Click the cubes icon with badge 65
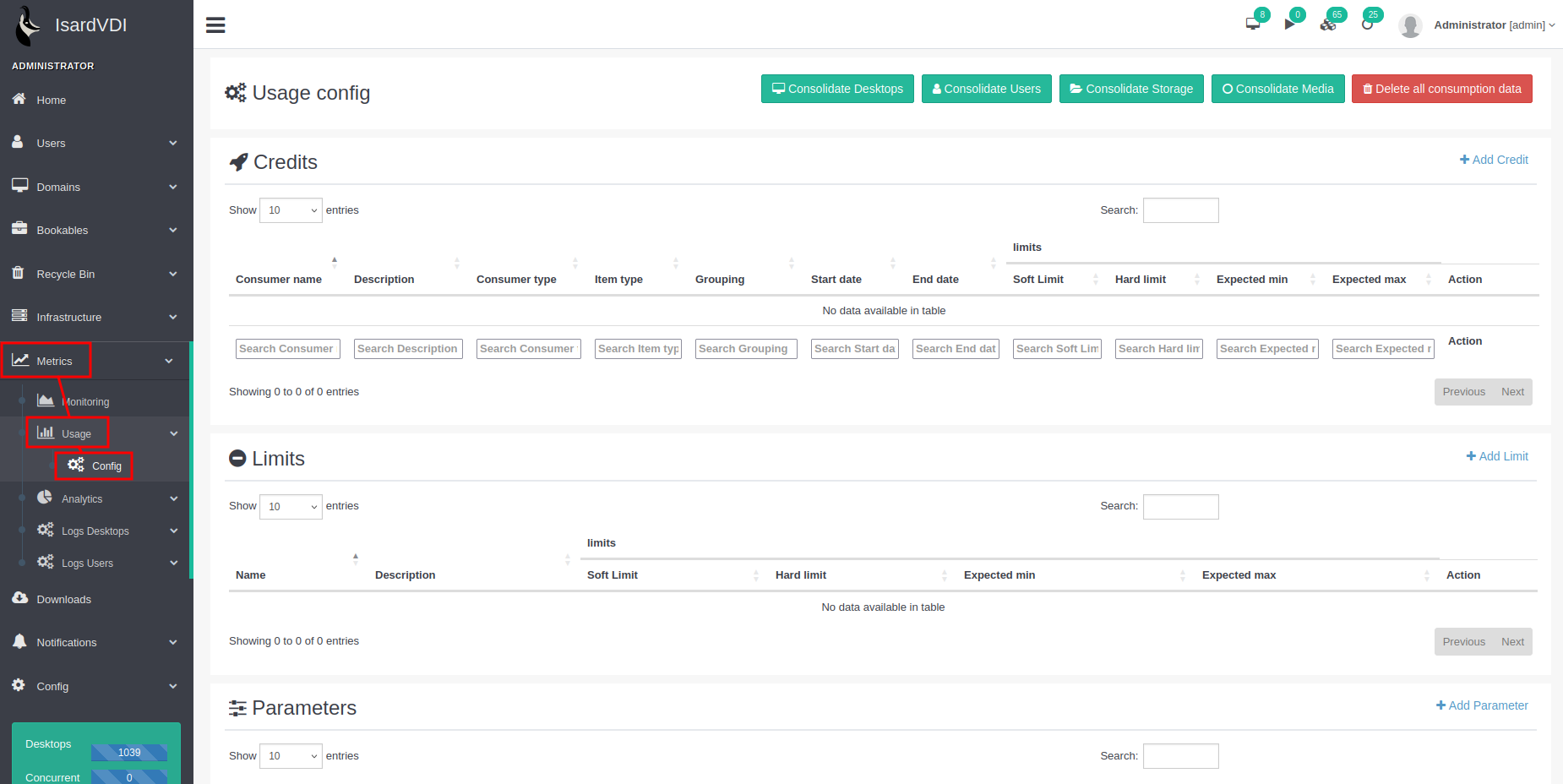 coord(1327,24)
